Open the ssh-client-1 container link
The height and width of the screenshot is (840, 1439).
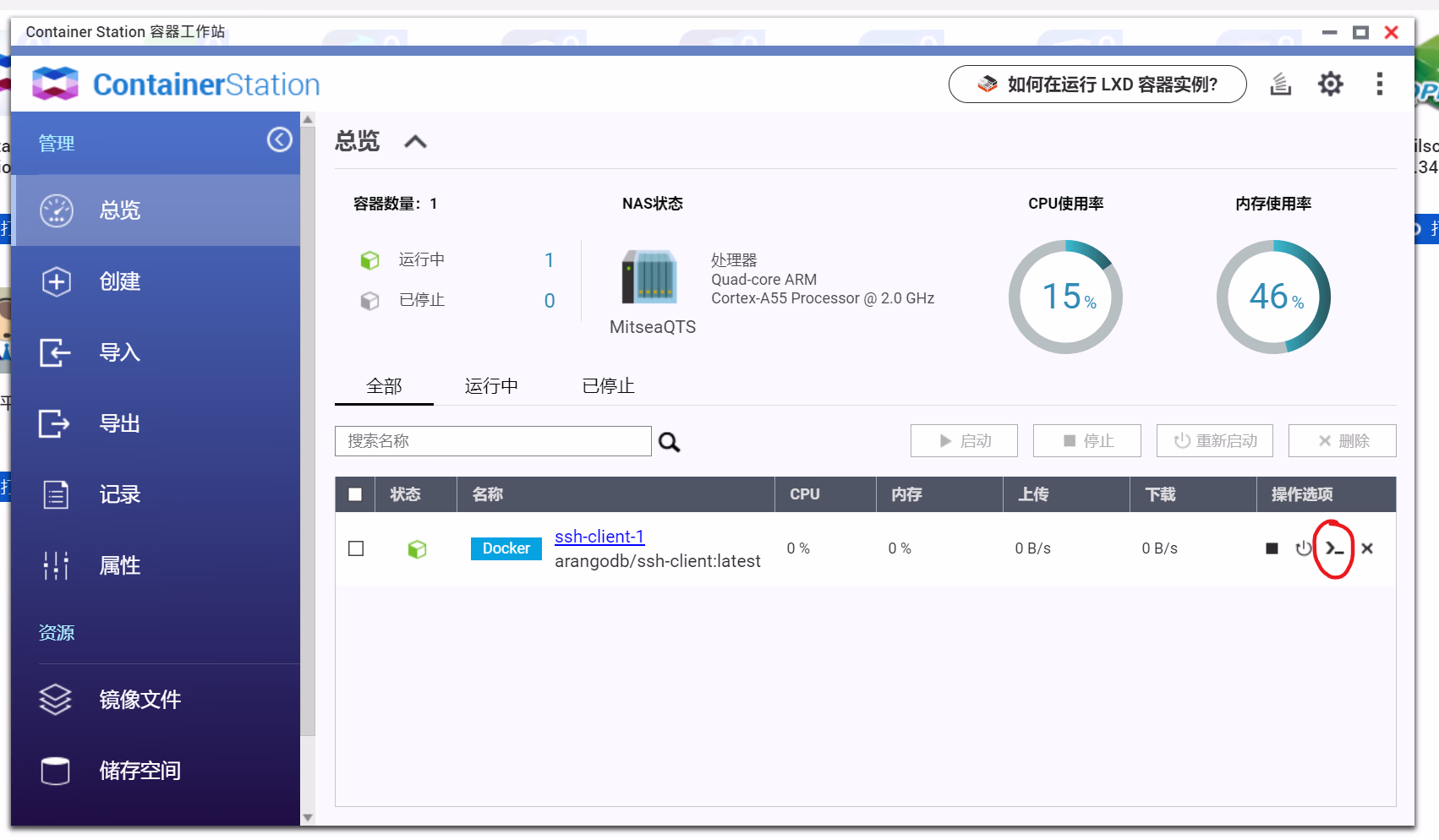coord(599,537)
